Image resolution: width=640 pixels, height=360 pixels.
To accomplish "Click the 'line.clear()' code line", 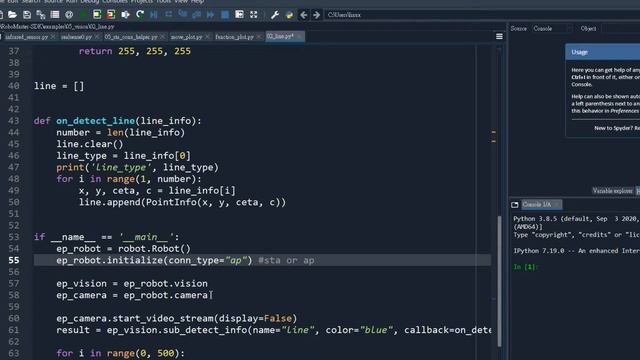I will click(89, 144).
